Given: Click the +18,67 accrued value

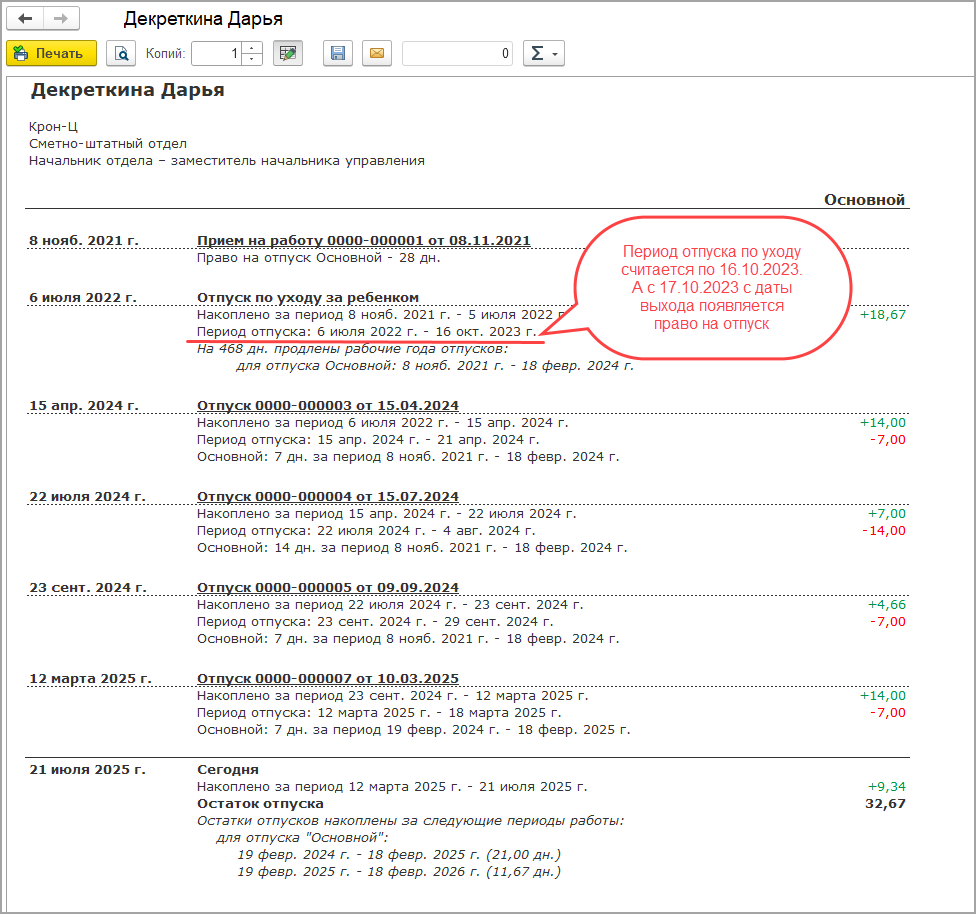Looking at the screenshot, I should (x=883, y=314).
